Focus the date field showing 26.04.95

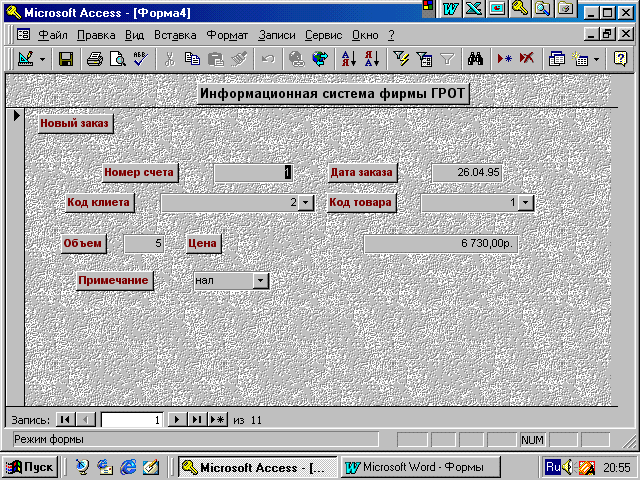tap(467, 173)
